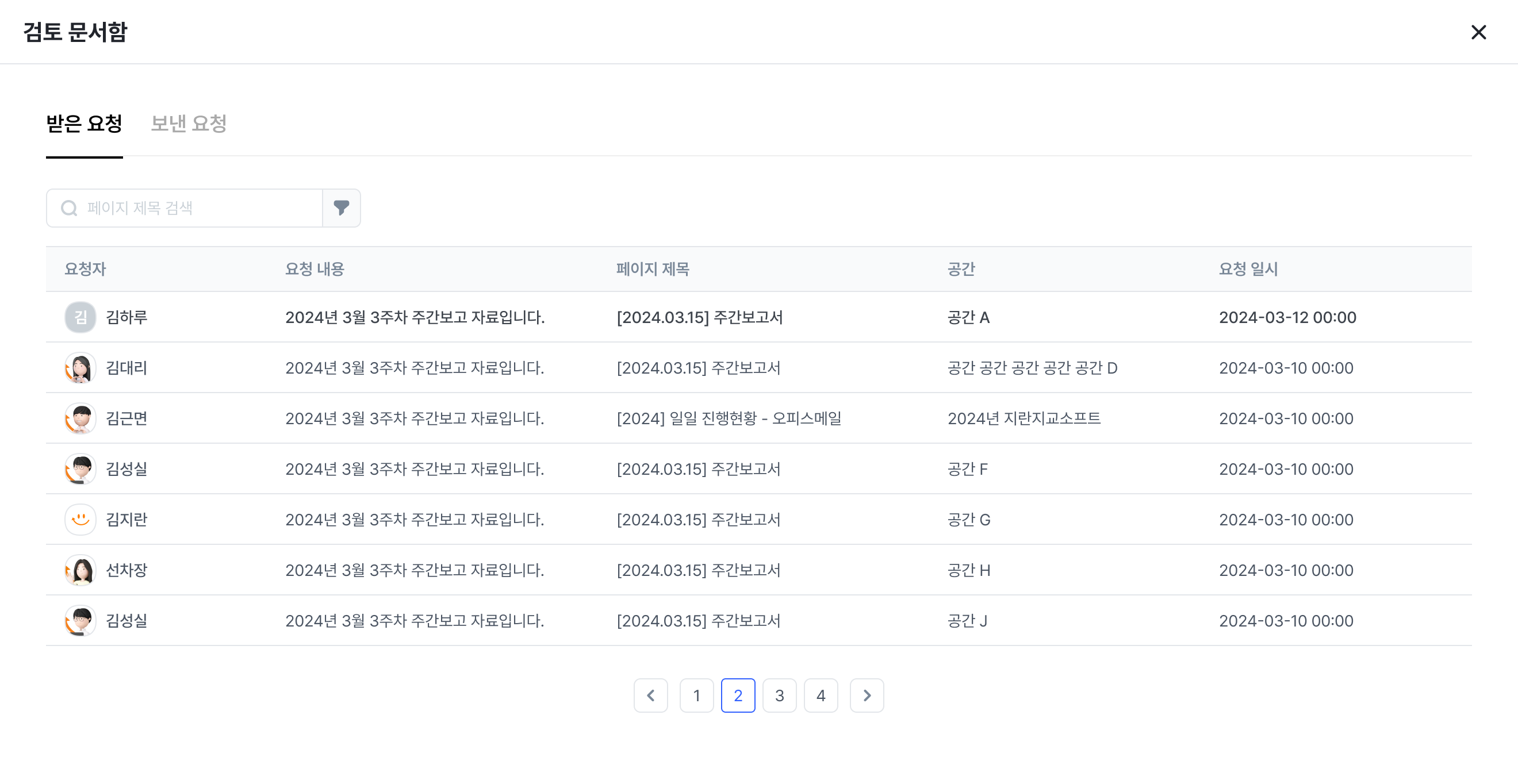This screenshot has height=784, width=1518.
Task: Switch to 보낸 요청 tab
Action: pyautogui.click(x=189, y=124)
